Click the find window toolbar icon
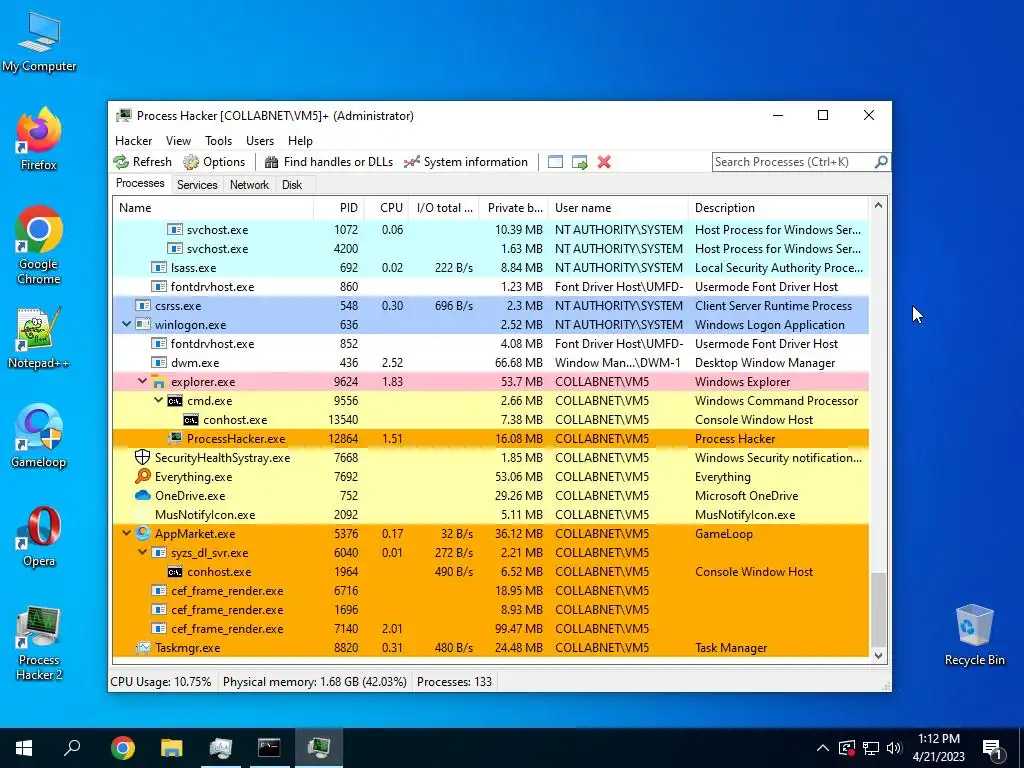The height and width of the screenshot is (768, 1024). click(555, 162)
